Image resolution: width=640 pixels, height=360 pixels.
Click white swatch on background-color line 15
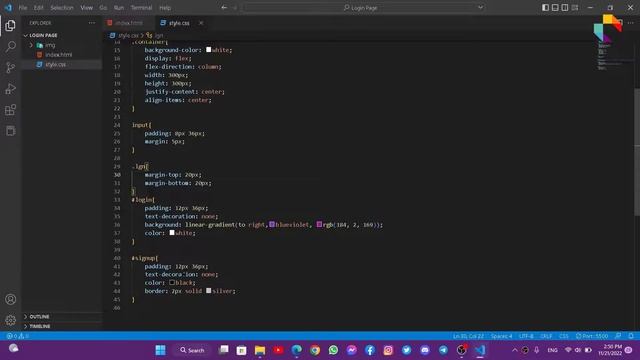209,49
